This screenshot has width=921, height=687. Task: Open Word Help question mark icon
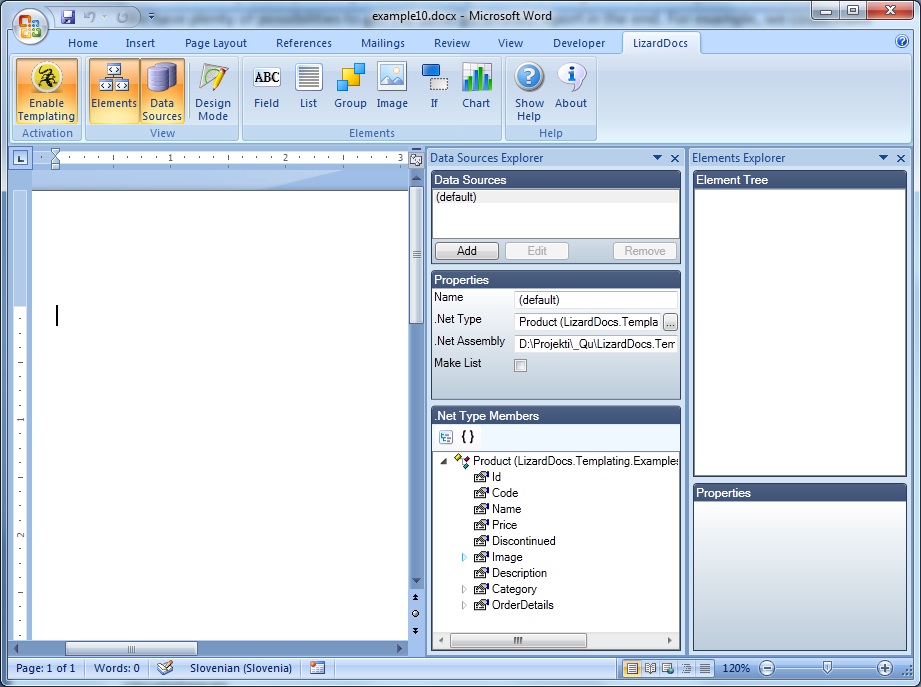[x=902, y=41]
